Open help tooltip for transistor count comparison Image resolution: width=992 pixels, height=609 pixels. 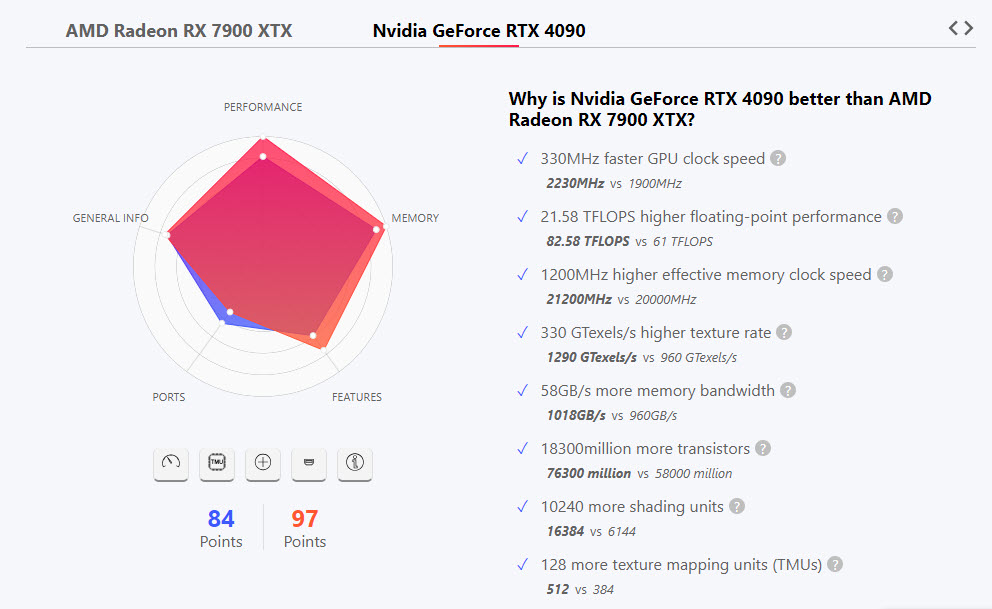[763, 448]
